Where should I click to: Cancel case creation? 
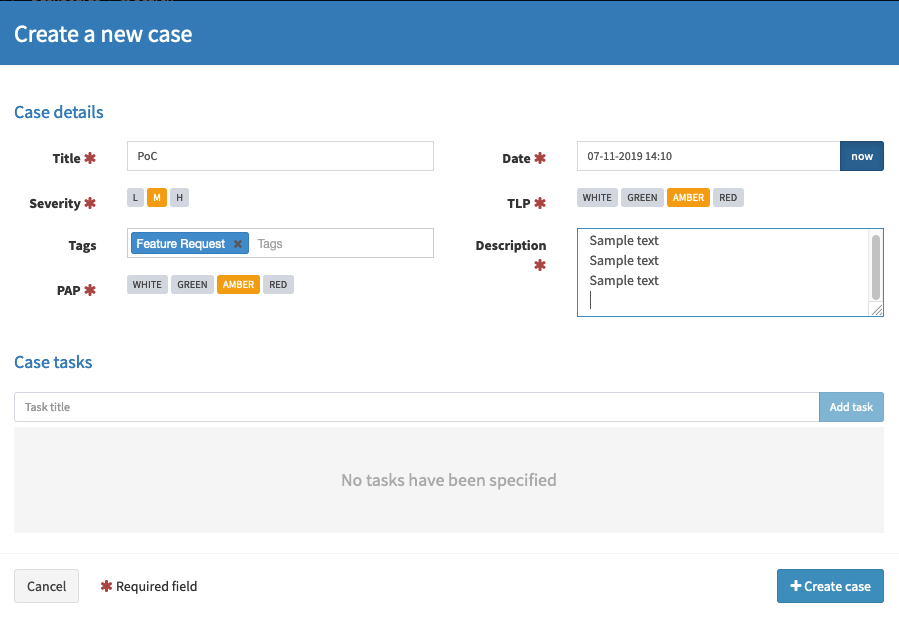[46, 586]
